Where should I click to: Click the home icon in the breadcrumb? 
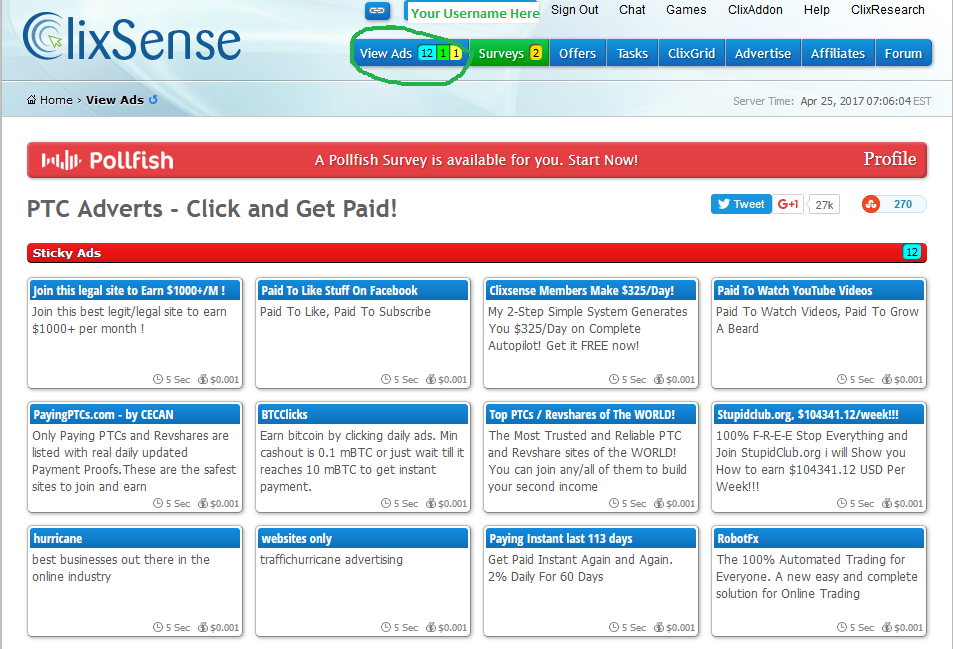coord(32,100)
